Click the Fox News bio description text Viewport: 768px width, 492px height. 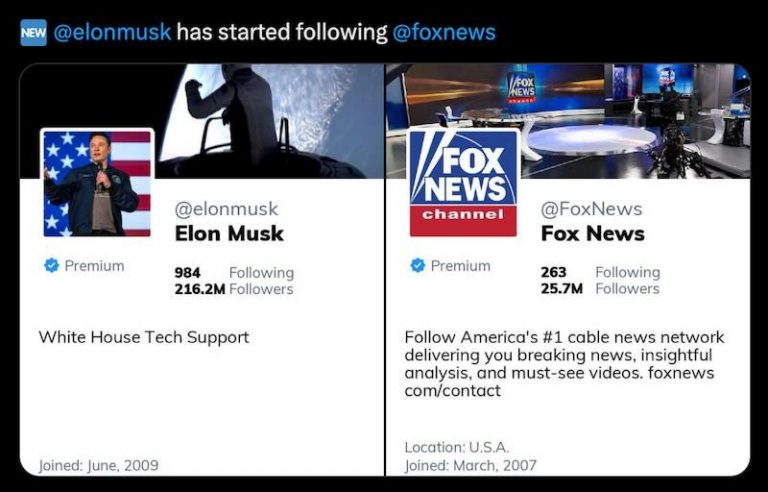[564, 364]
